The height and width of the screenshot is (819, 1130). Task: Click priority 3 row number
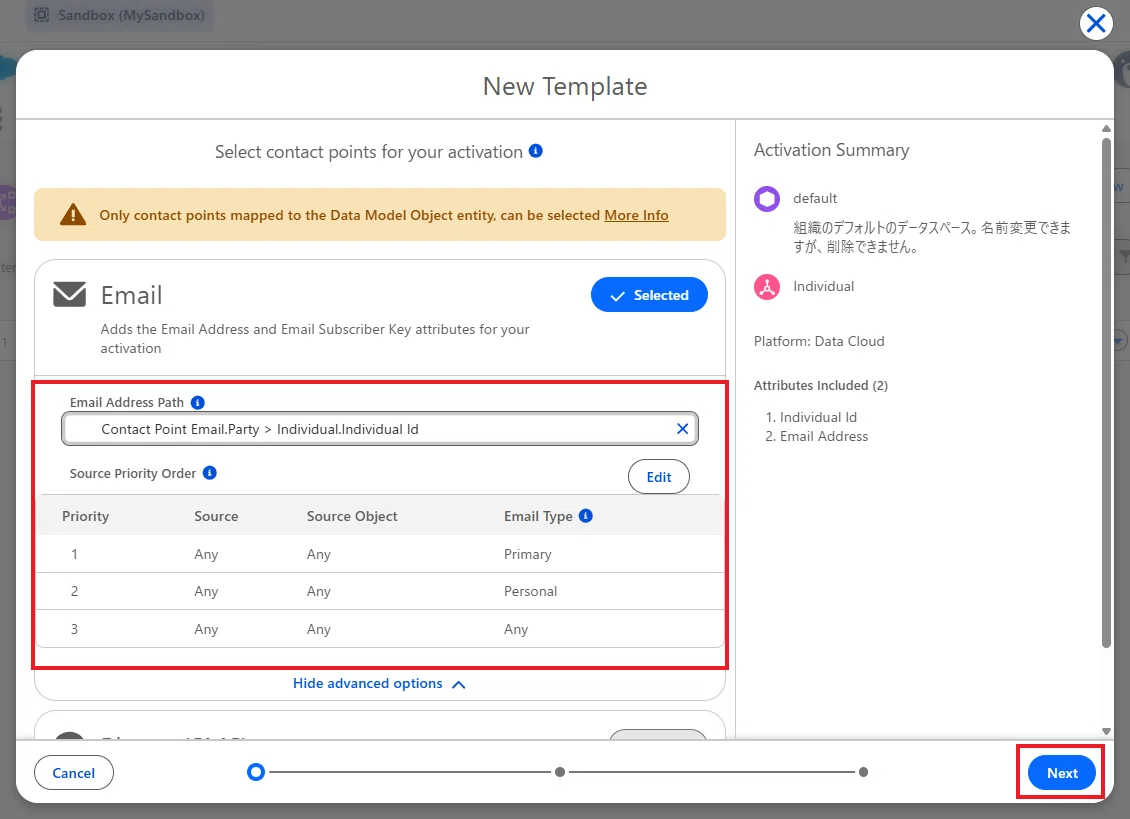pos(74,629)
